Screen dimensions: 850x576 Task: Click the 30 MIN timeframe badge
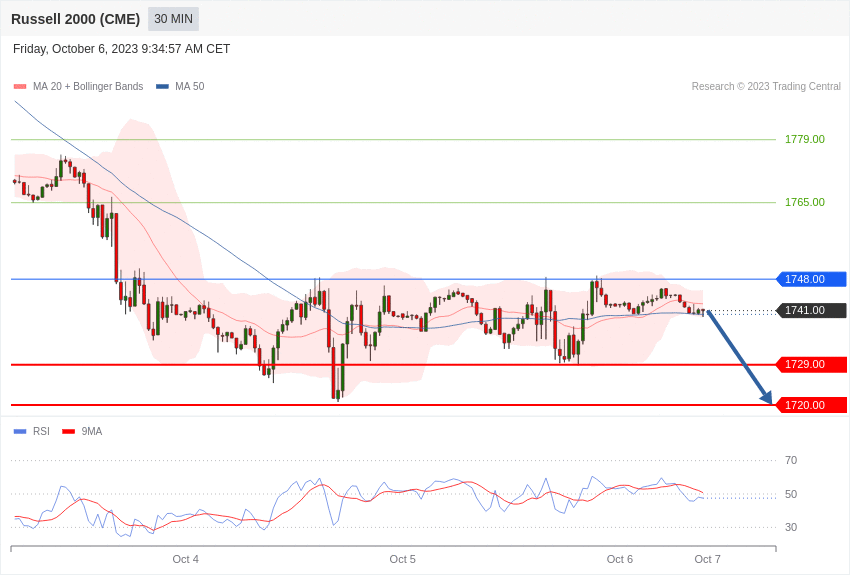173,19
